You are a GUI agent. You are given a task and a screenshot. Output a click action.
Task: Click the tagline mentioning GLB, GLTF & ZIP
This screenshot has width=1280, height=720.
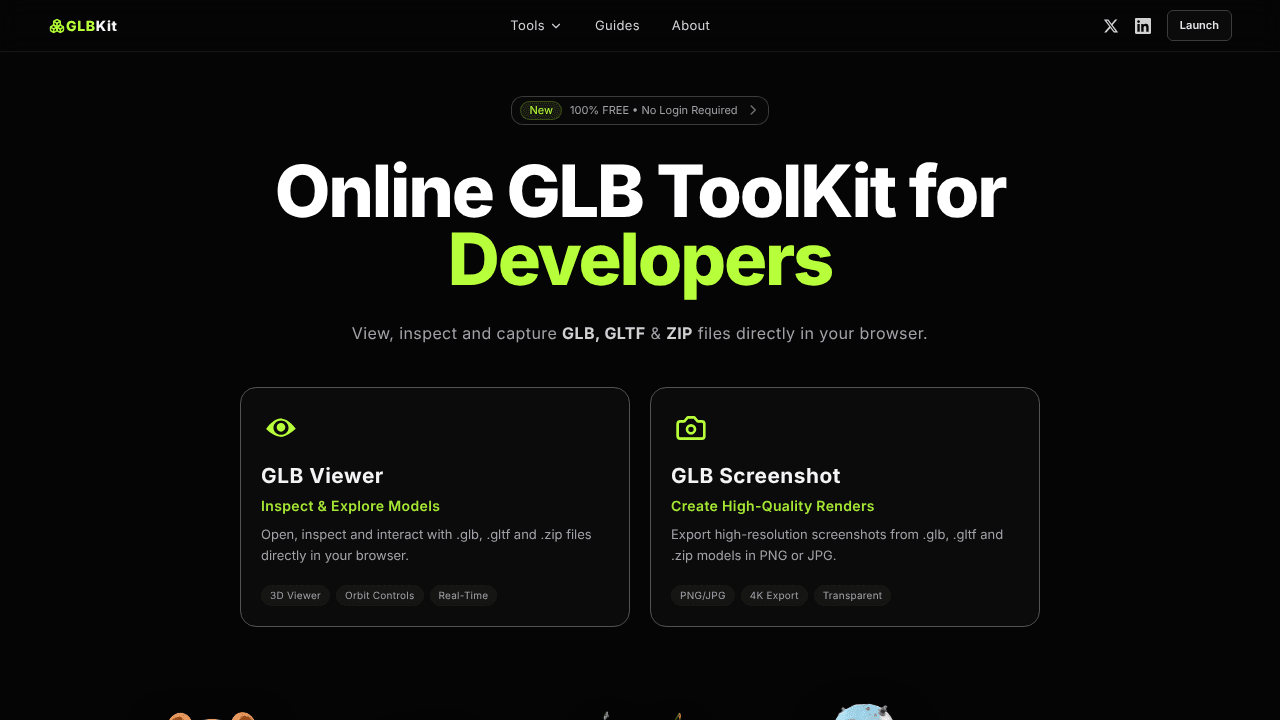640,333
